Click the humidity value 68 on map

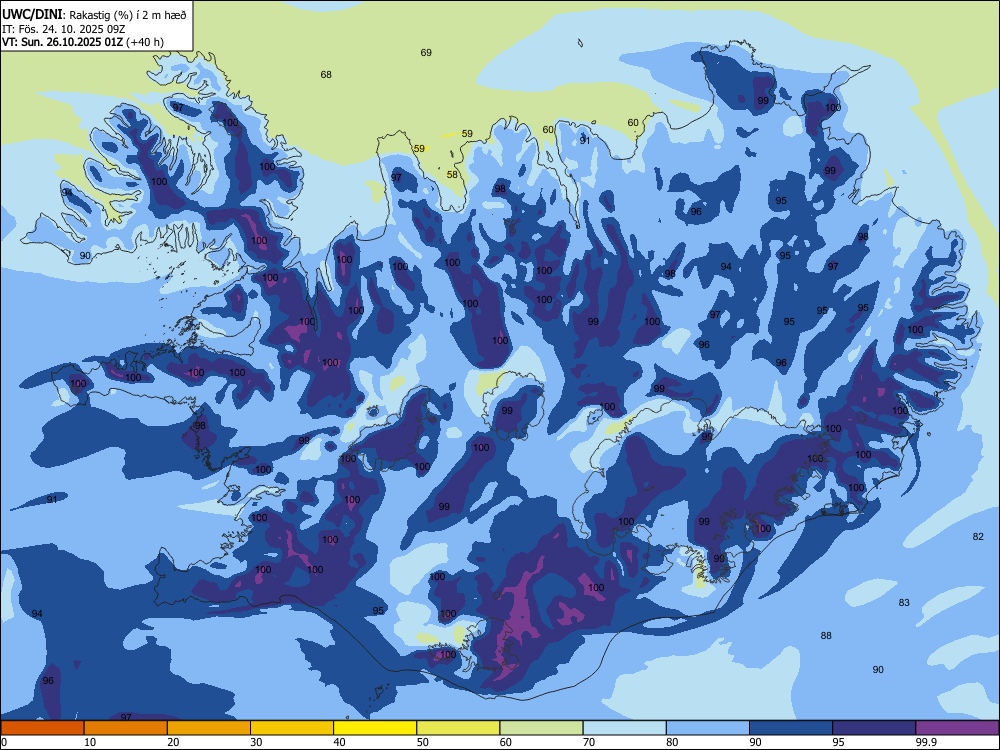coord(326,75)
